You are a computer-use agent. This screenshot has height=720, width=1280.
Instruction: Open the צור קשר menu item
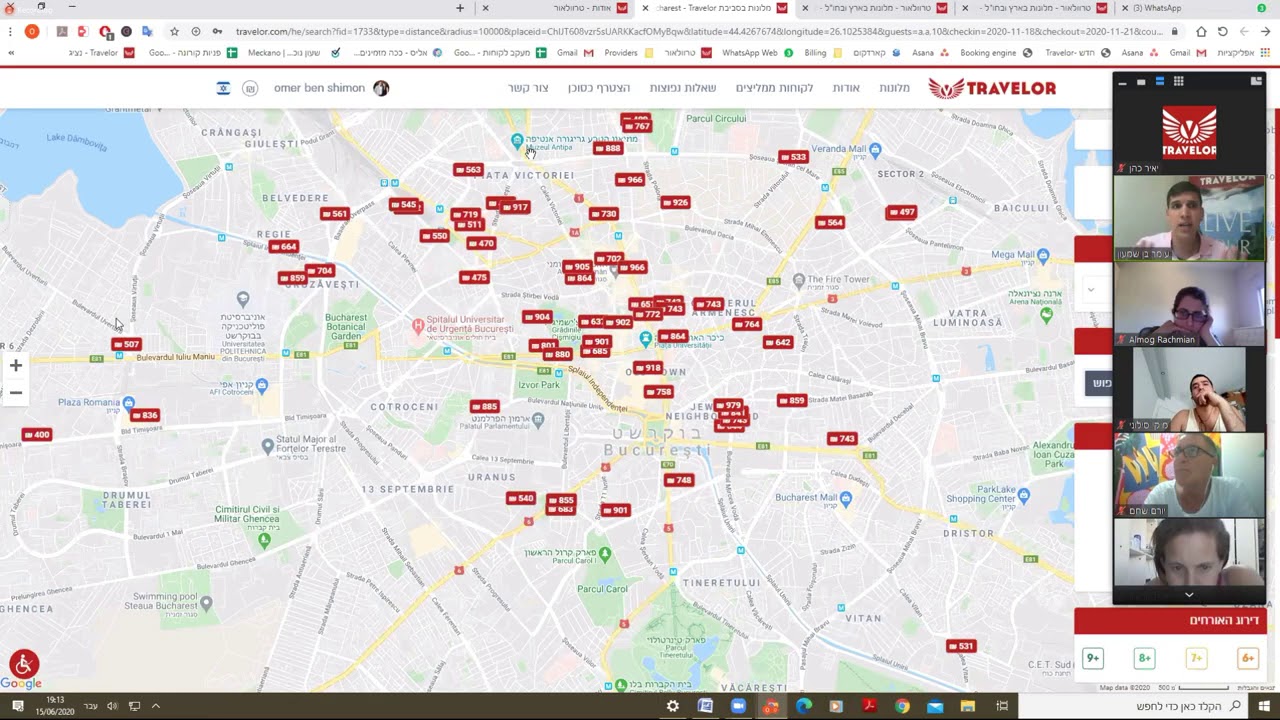[528, 88]
